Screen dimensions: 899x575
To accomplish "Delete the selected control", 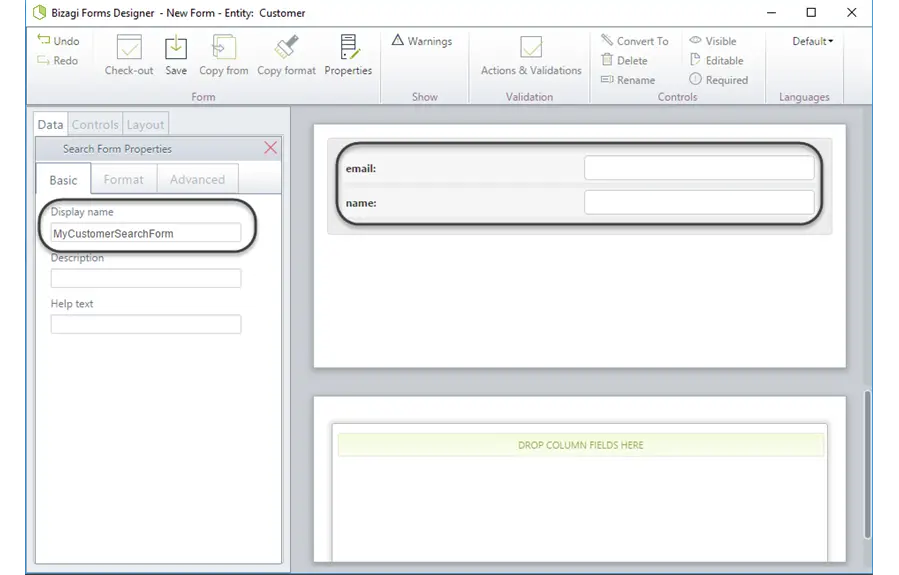I will click(624, 60).
